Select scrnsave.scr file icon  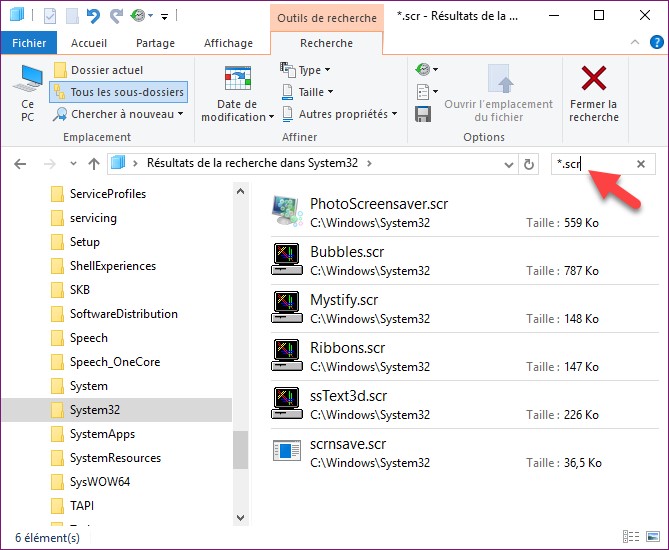(287, 451)
